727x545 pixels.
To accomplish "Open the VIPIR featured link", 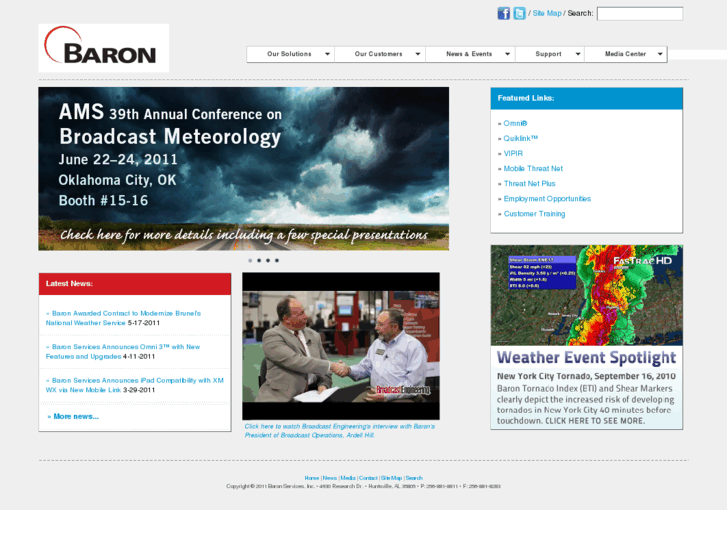I will (x=513, y=154).
